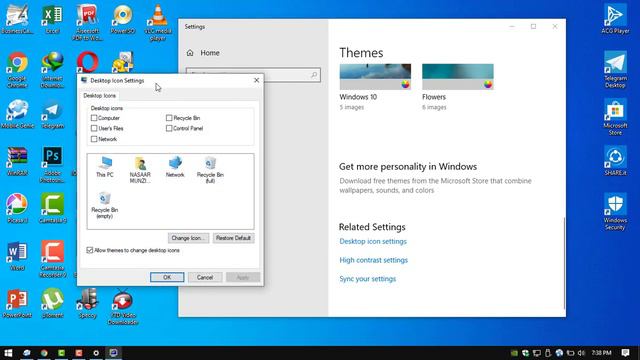Image resolution: width=640 pixels, height=360 pixels.
Task: Click the WinRAR desktop icon
Action: 17,161
